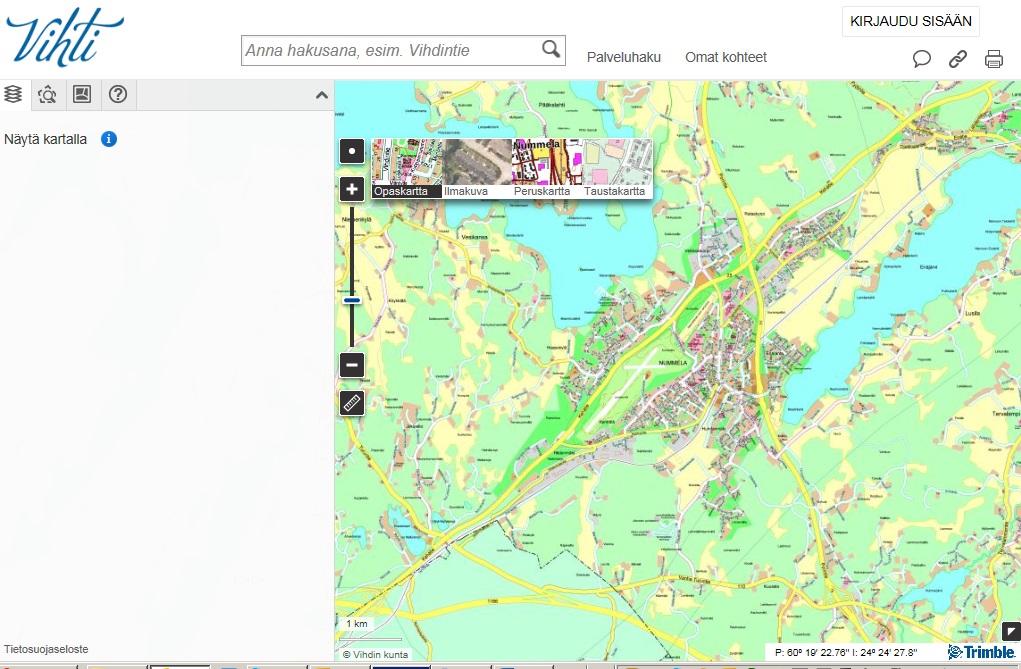Click the print map printer icon
Screen dimensions: 1021x669
point(994,59)
